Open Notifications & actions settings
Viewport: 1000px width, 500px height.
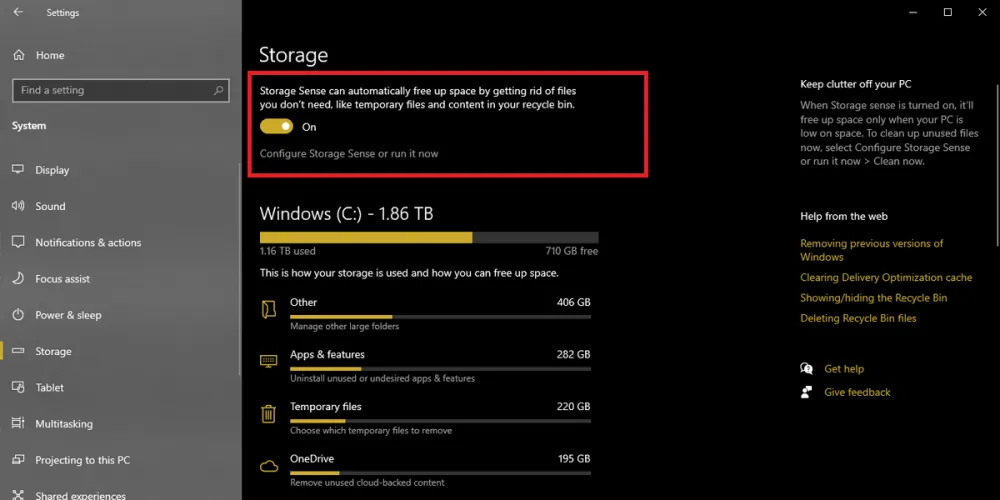click(88, 243)
